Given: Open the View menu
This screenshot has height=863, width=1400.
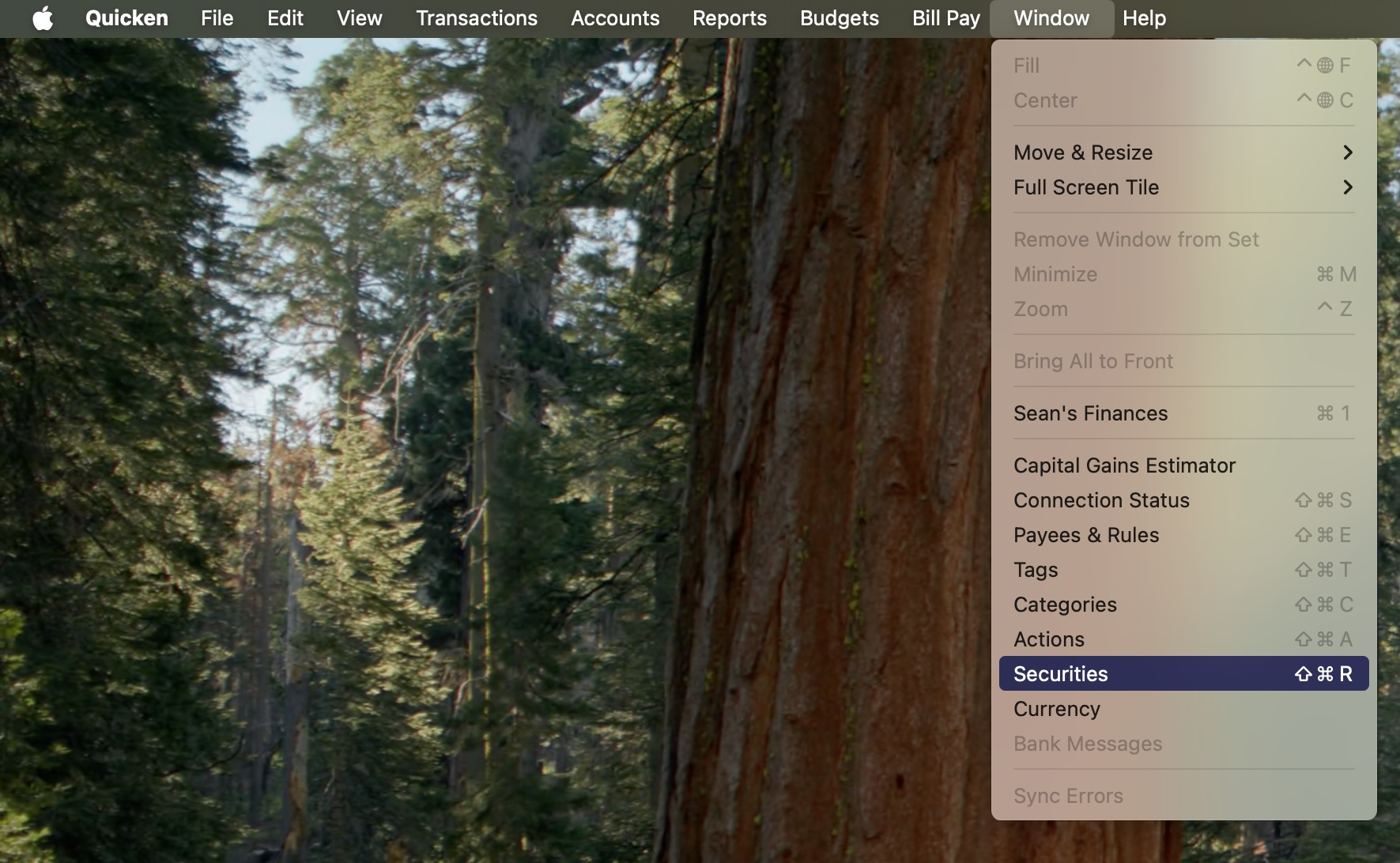Looking at the screenshot, I should click(x=360, y=18).
